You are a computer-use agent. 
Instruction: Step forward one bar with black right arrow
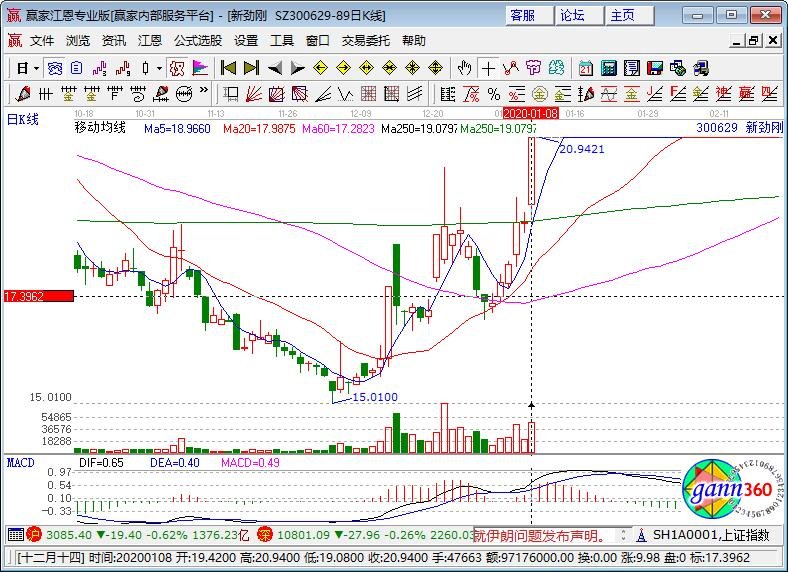point(298,68)
